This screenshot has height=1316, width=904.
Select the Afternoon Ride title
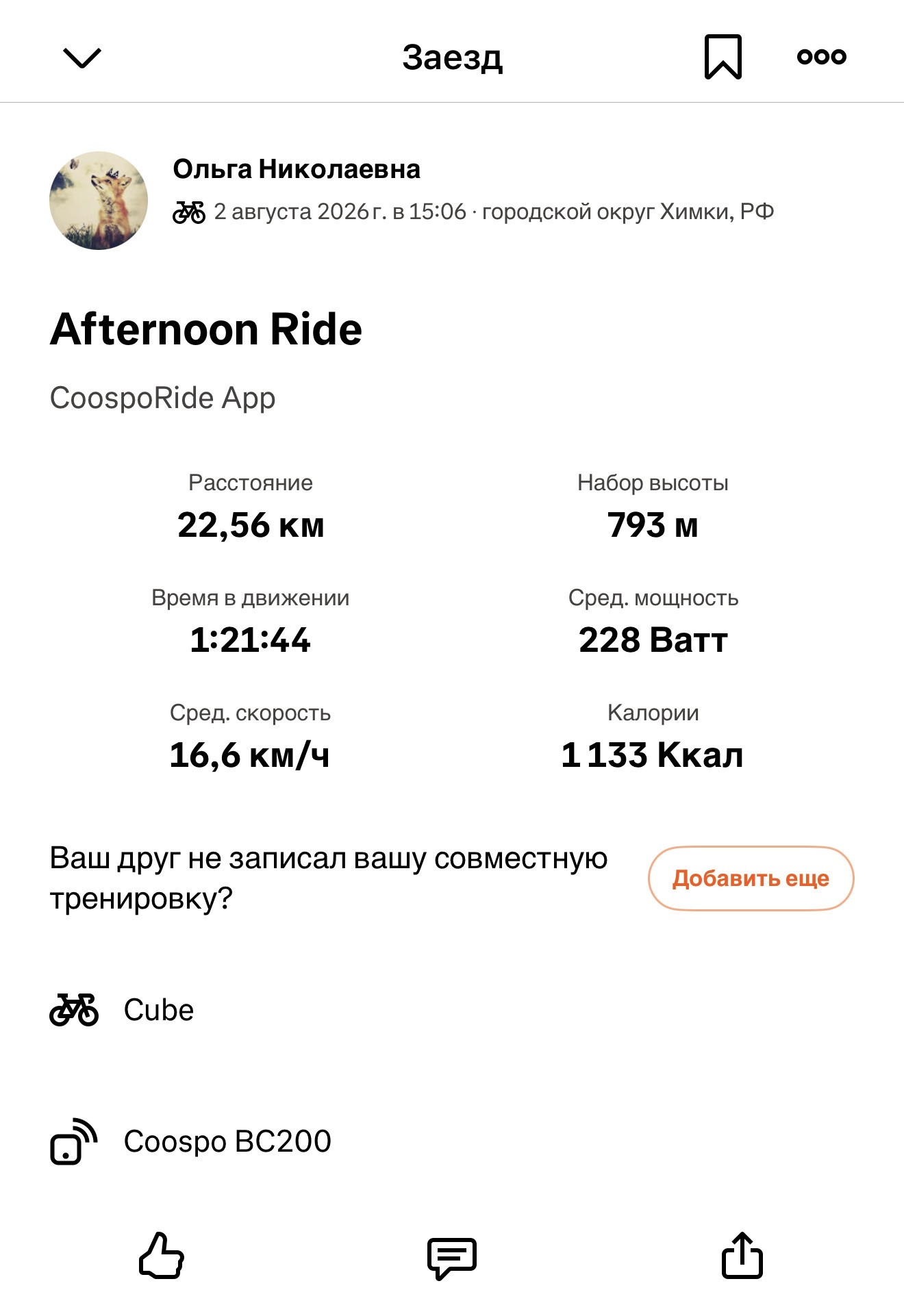(206, 329)
